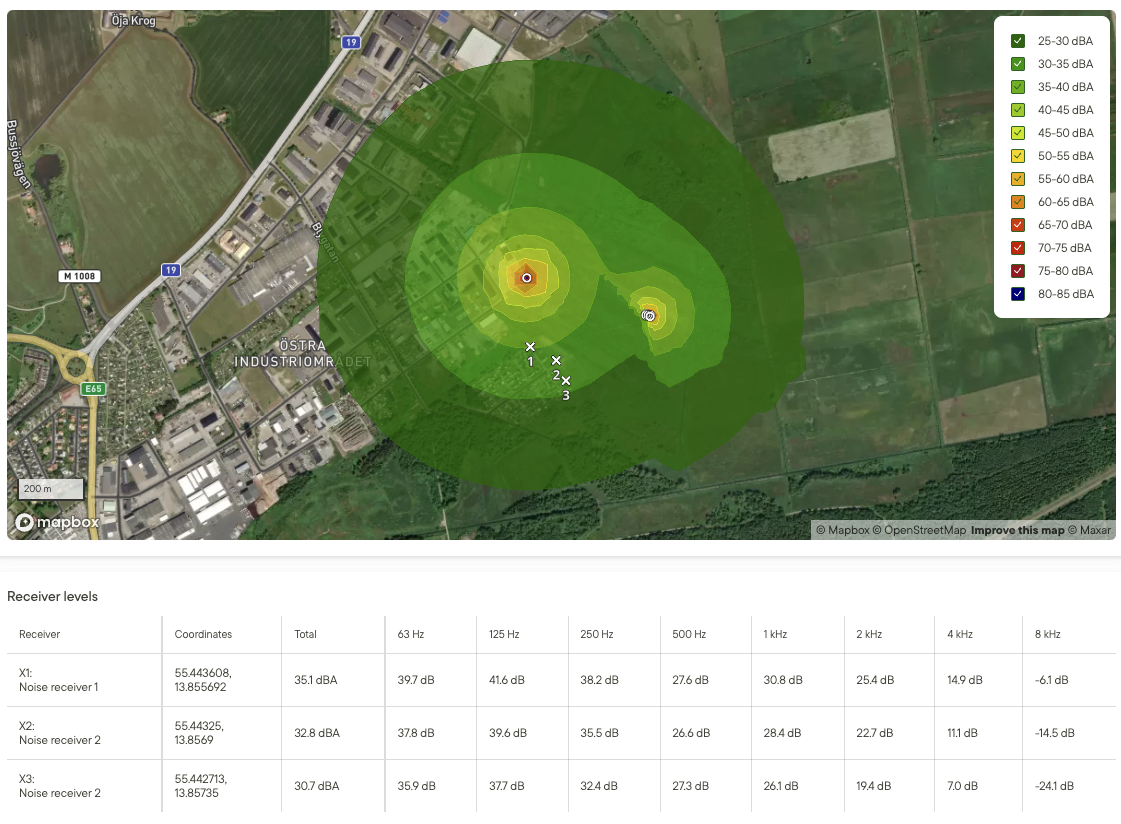This screenshot has height=824, width=1121.
Task: Click the 4 kHz column header
Action: coord(959,634)
